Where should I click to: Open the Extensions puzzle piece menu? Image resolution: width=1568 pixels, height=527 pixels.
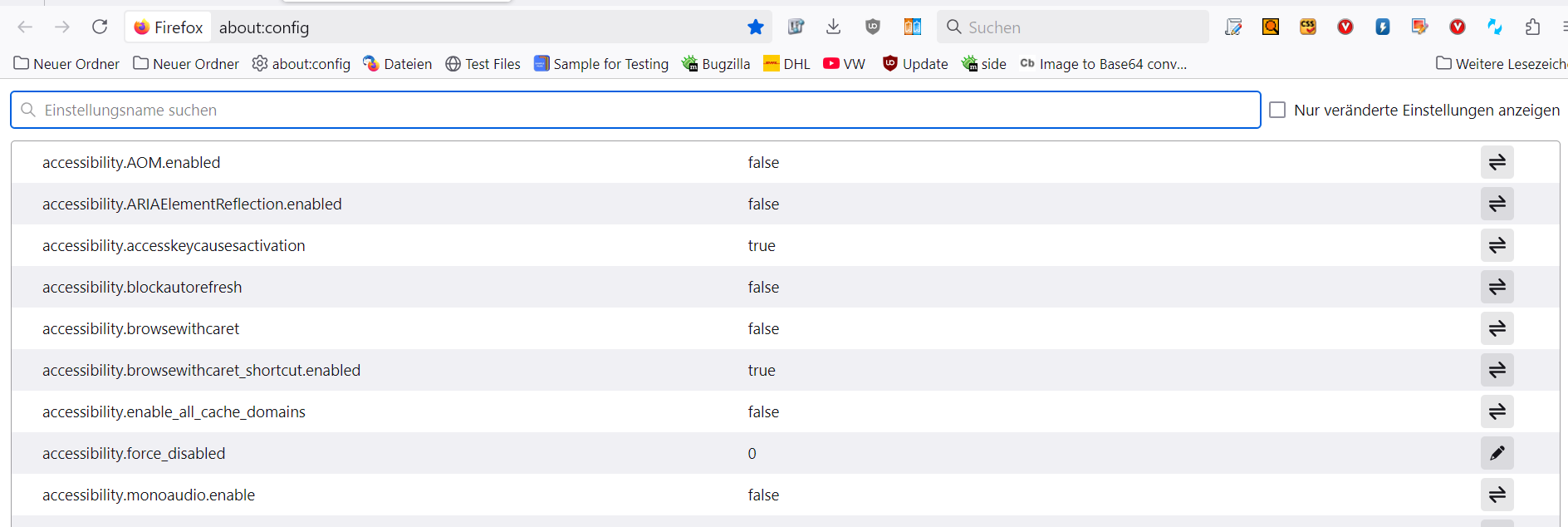(1532, 27)
